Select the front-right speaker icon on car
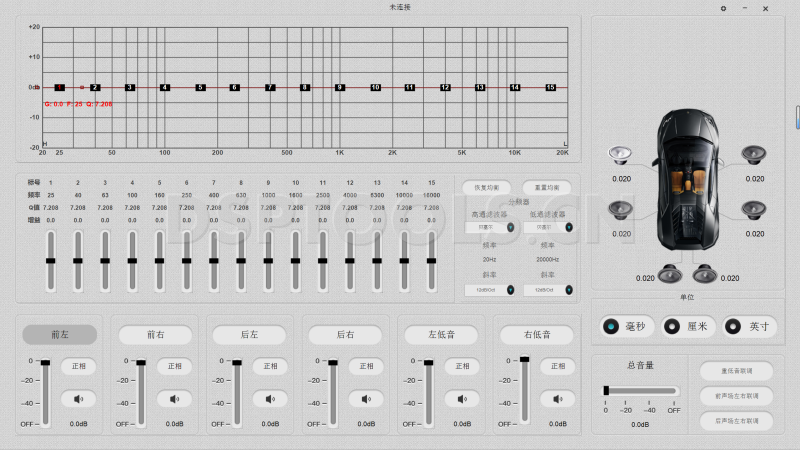The height and width of the screenshot is (450, 800). point(753,155)
